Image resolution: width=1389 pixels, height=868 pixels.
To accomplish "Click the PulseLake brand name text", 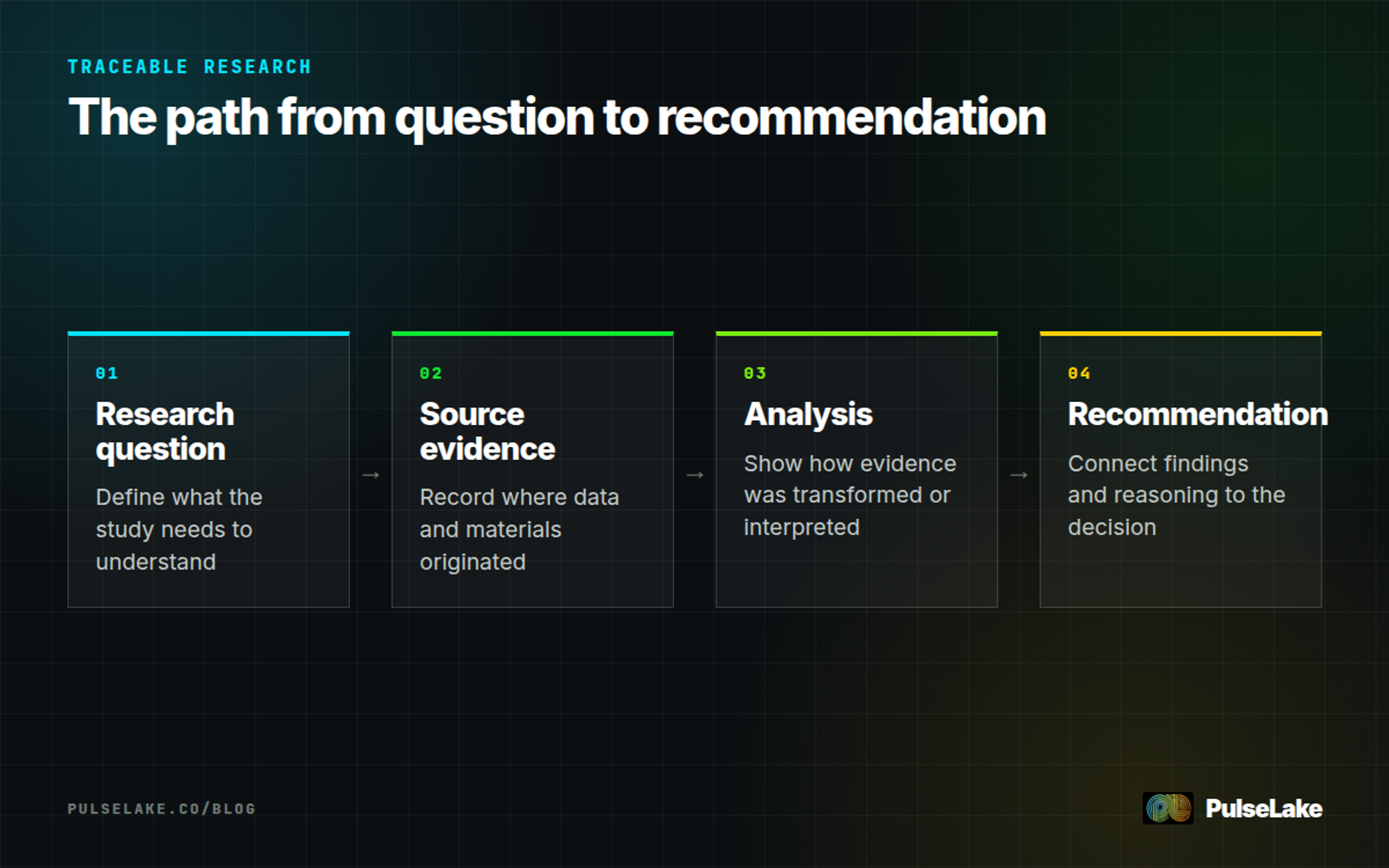I will [1264, 808].
